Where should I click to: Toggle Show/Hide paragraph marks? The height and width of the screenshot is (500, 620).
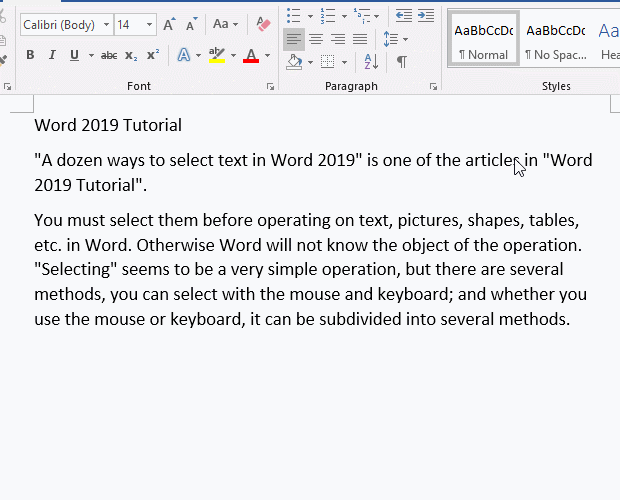tap(402, 62)
